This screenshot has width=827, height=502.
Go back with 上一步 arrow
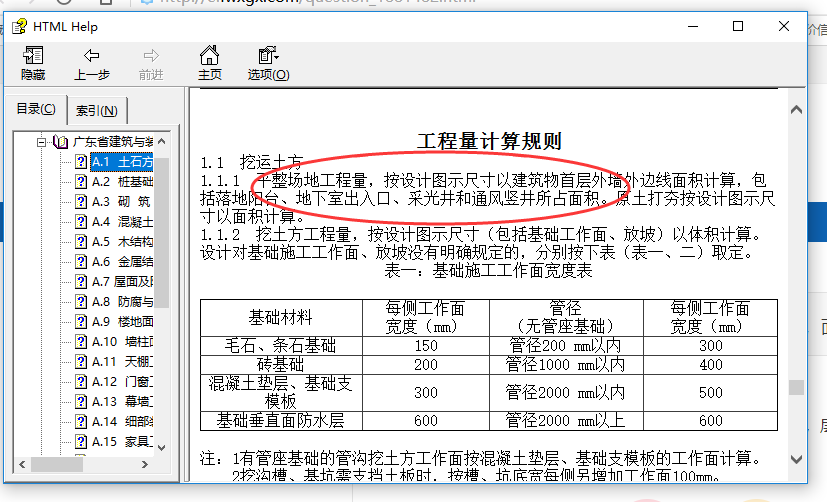coord(91,55)
